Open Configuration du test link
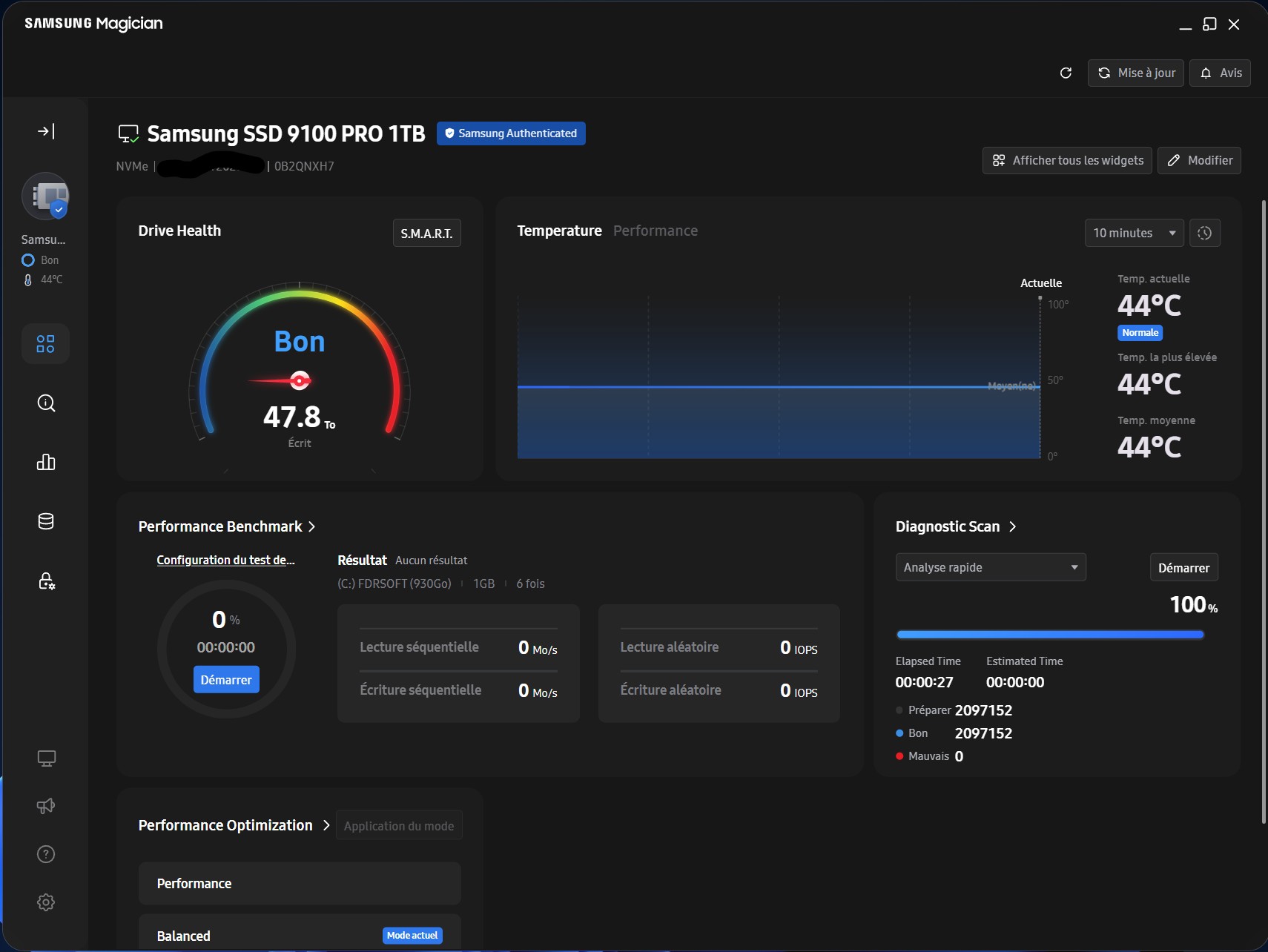This screenshot has height=952, width=1268. point(225,560)
